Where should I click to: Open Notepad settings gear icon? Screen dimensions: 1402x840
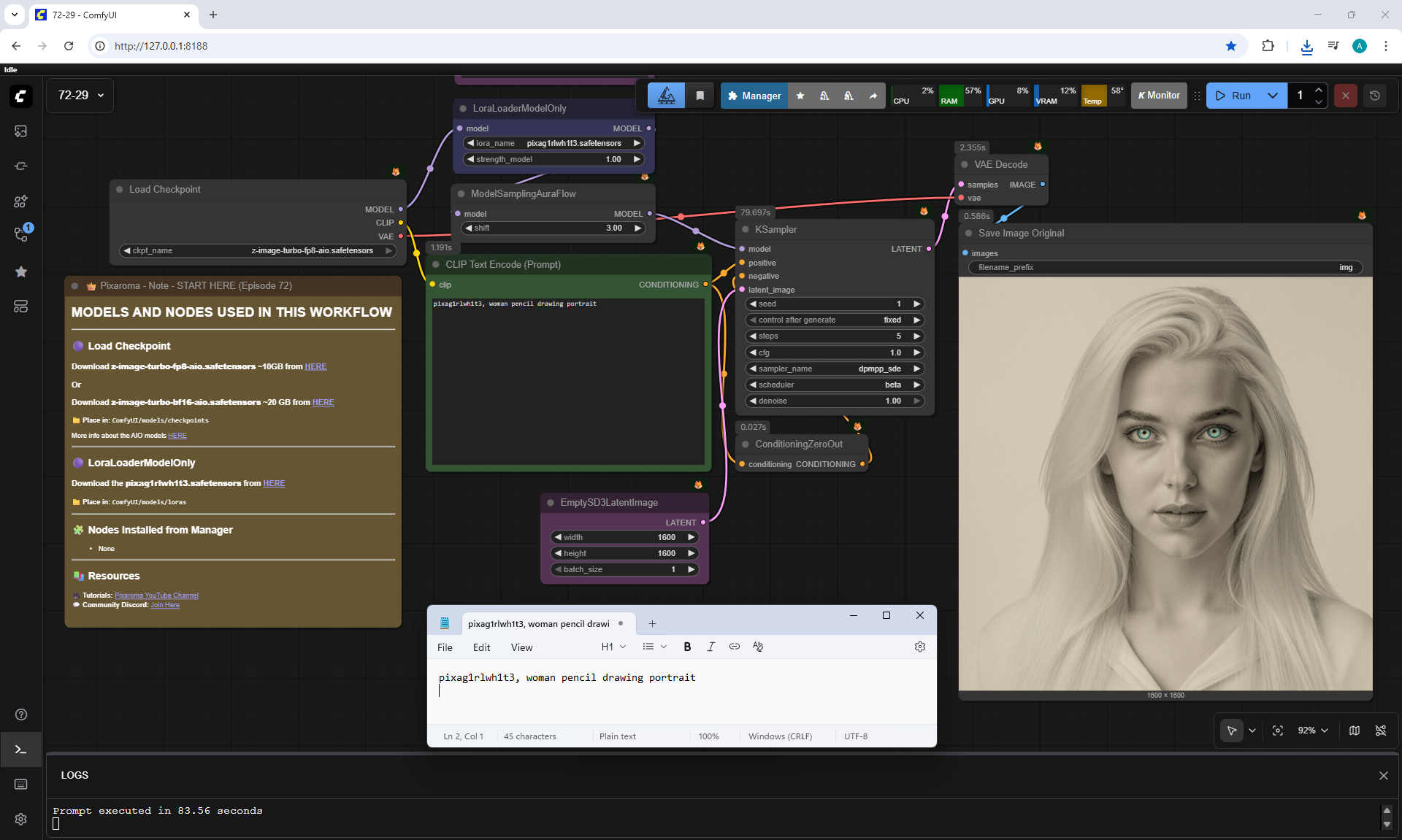pyautogui.click(x=919, y=647)
